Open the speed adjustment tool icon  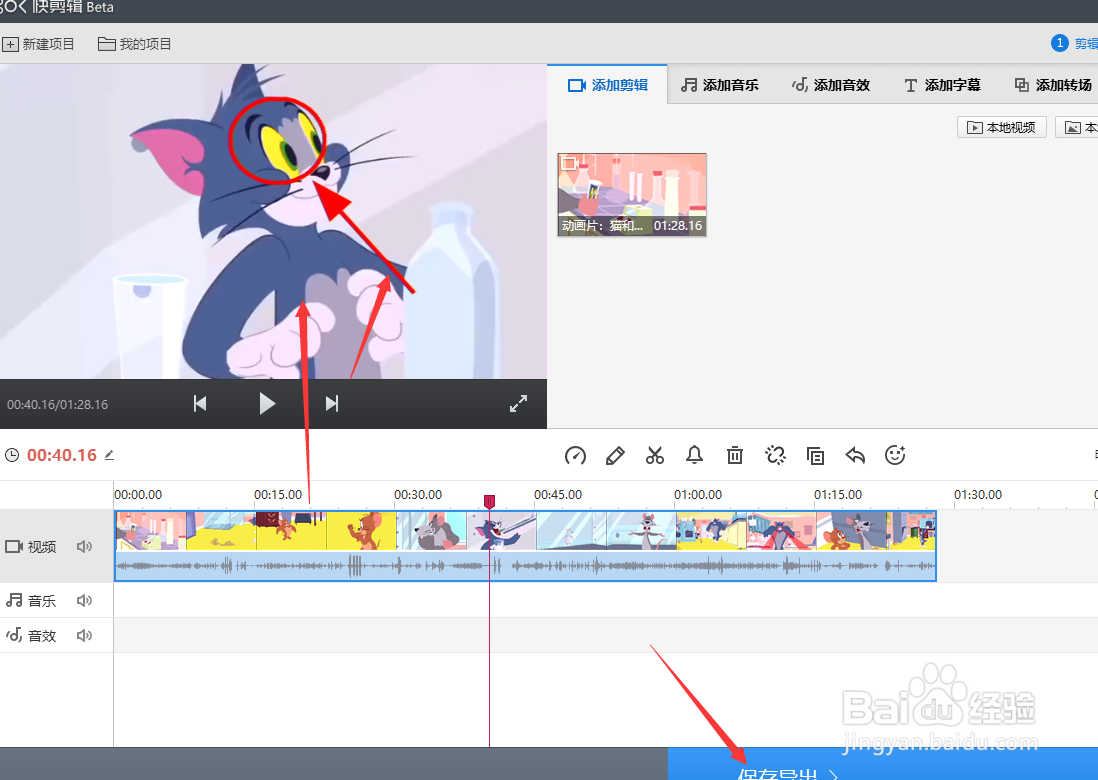point(575,456)
